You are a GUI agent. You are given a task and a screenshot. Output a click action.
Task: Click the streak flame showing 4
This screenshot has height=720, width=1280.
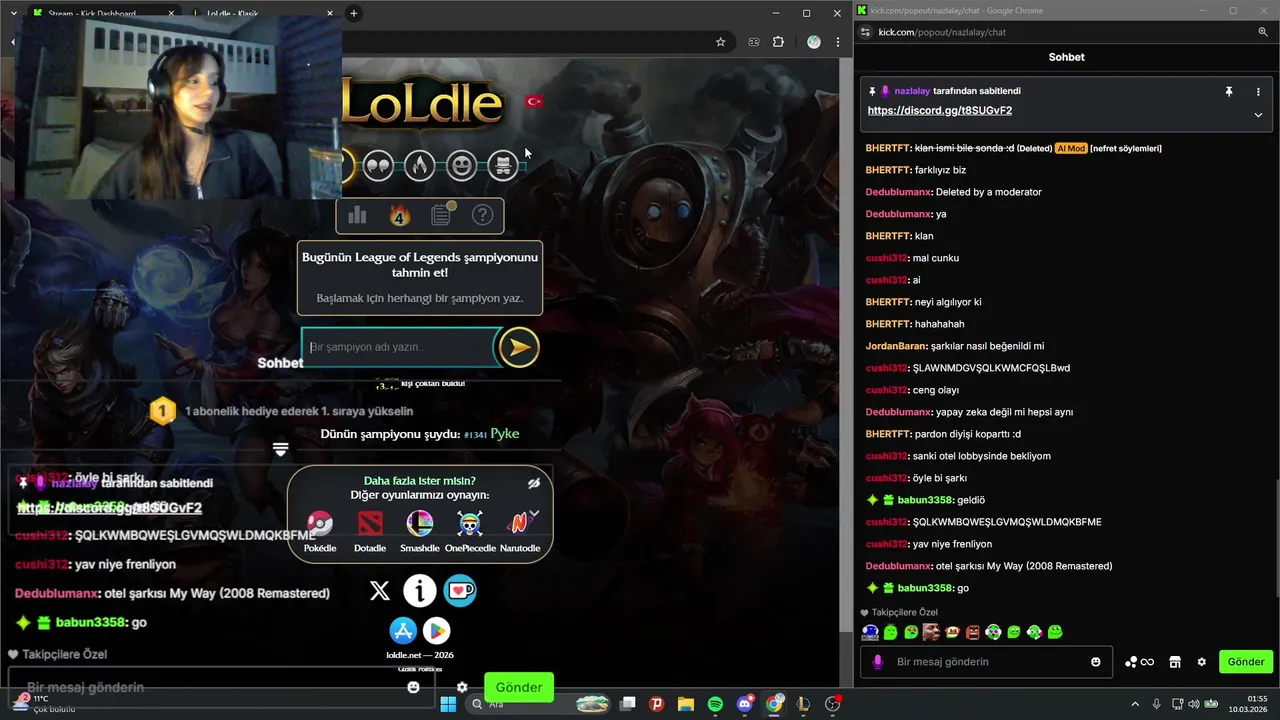[x=399, y=215]
